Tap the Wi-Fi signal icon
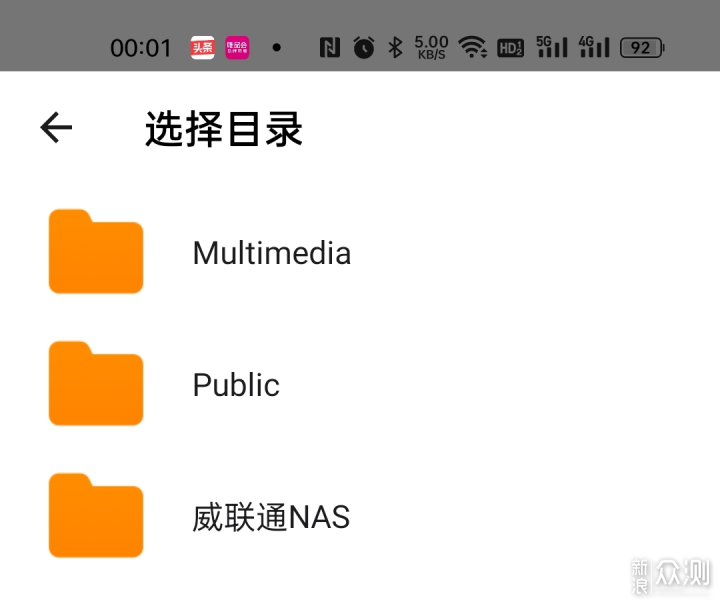This screenshot has width=720, height=604. (472, 47)
